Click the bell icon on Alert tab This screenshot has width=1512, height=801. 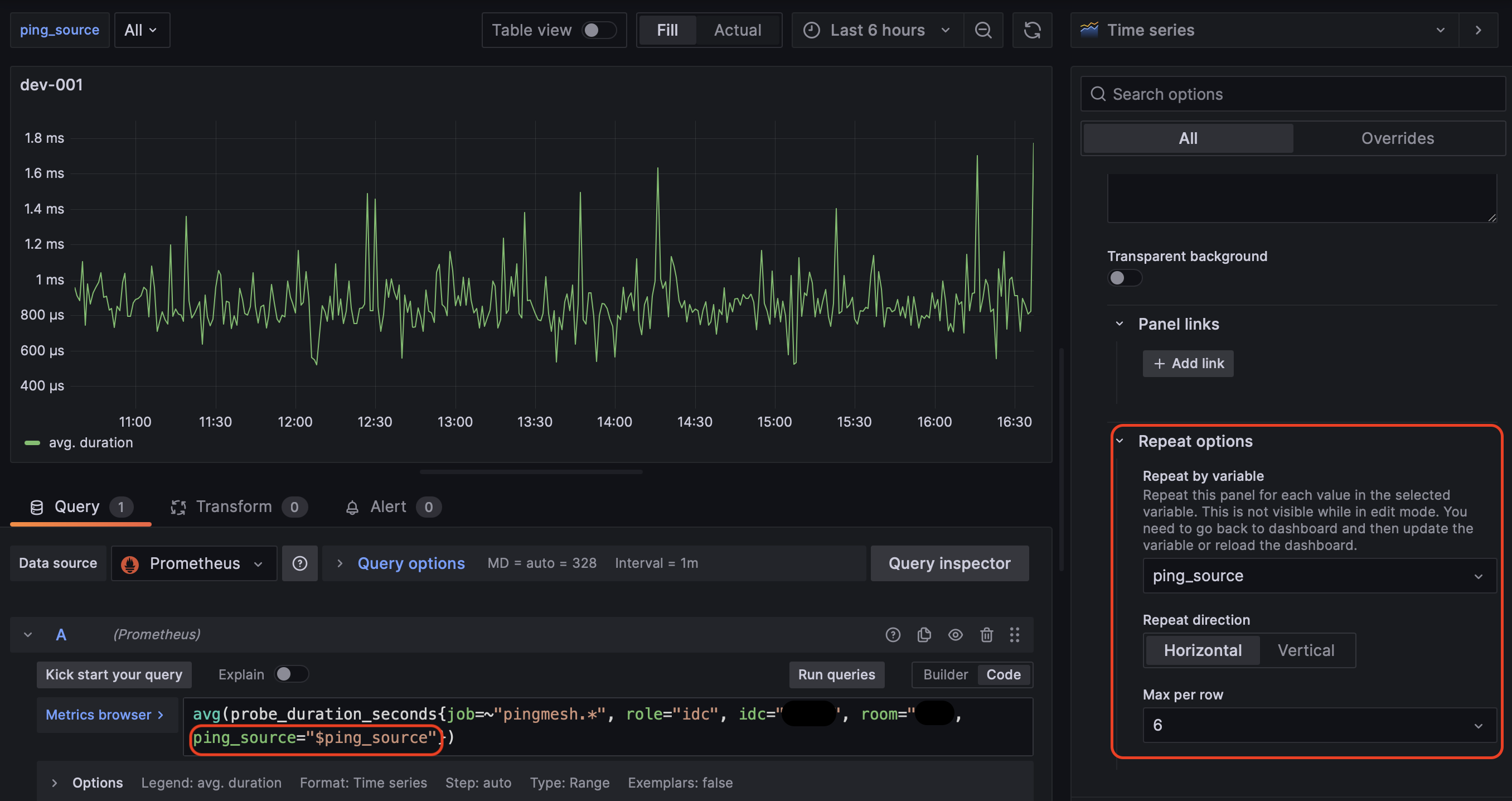(352, 508)
